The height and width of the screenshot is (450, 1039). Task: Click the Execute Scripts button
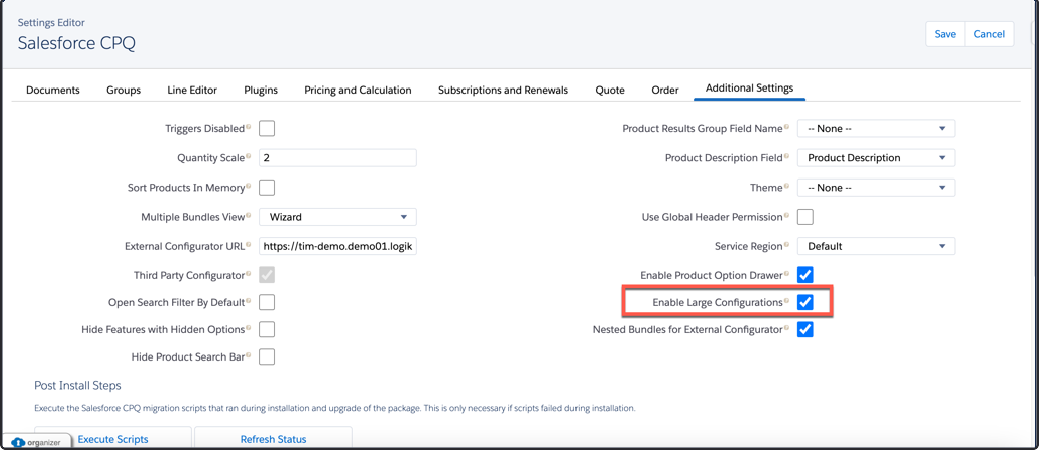click(113, 439)
